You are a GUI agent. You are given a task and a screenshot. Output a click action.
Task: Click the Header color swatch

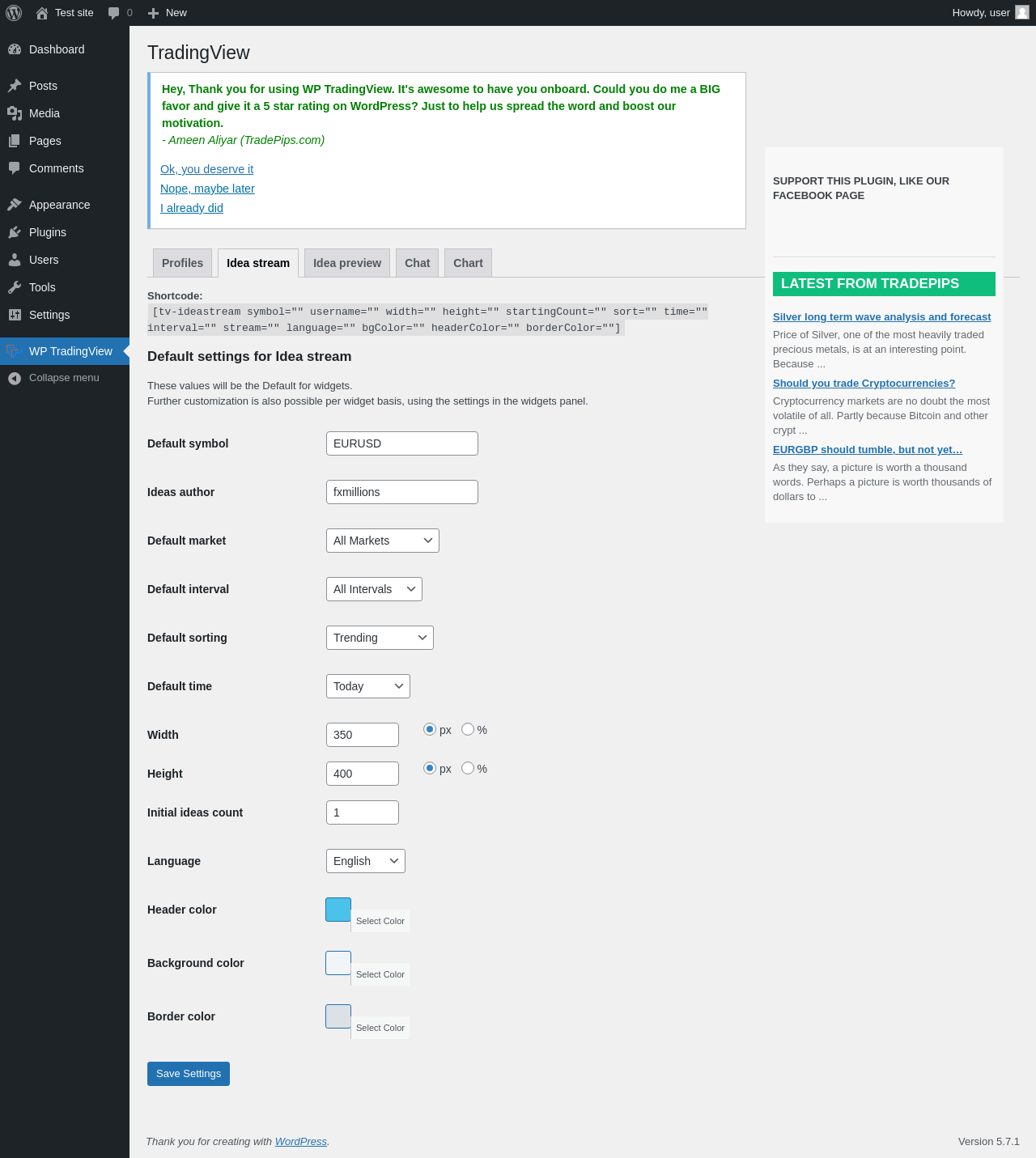(338, 910)
